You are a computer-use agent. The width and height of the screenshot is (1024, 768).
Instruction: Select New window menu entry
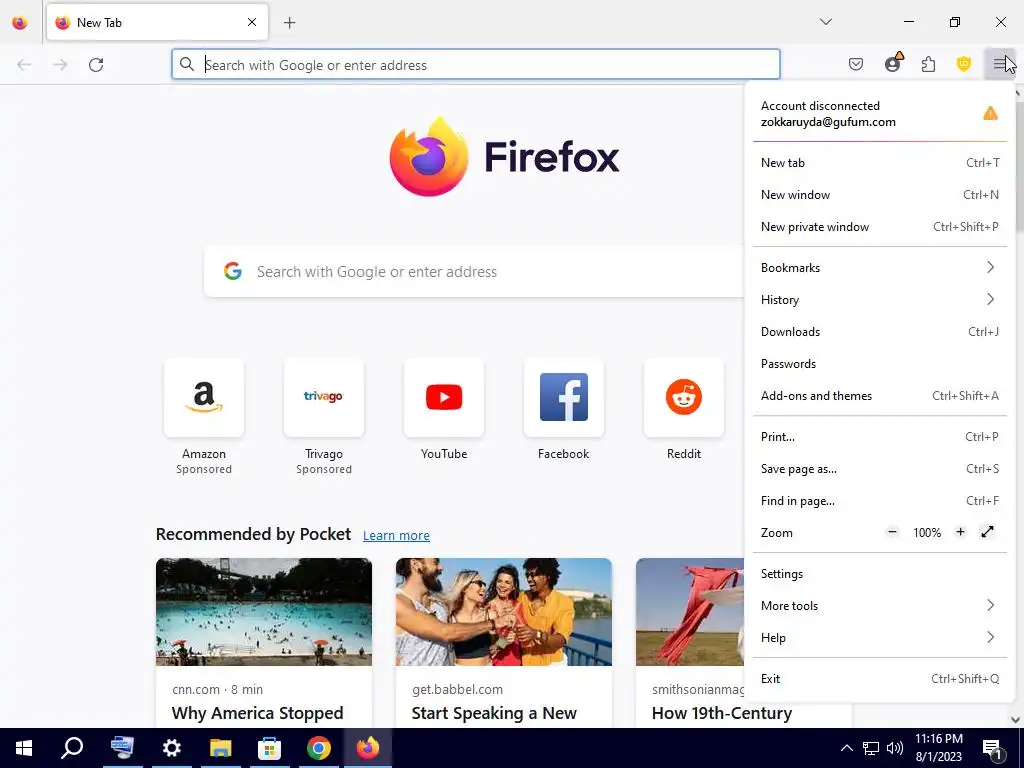[880, 195]
